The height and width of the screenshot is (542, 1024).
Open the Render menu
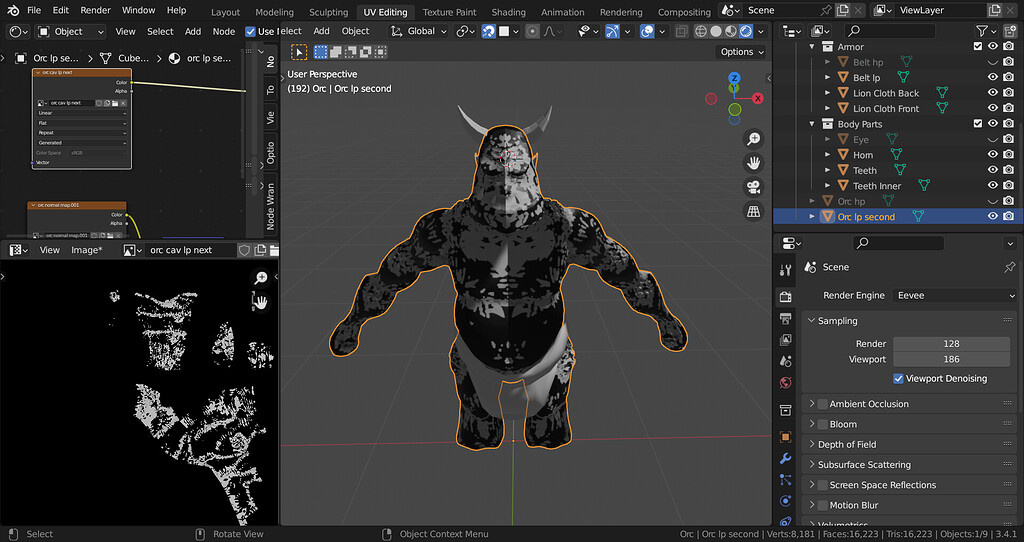[95, 10]
